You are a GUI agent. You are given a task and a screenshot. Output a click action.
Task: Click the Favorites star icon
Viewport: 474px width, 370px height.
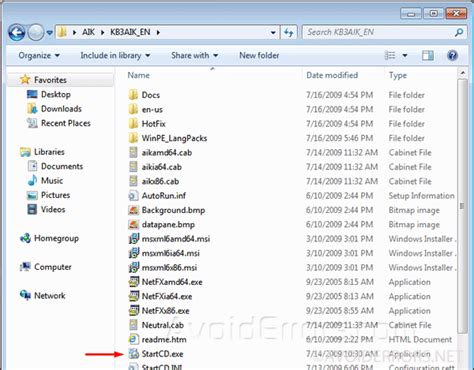pyautogui.click(x=25, y=80)
